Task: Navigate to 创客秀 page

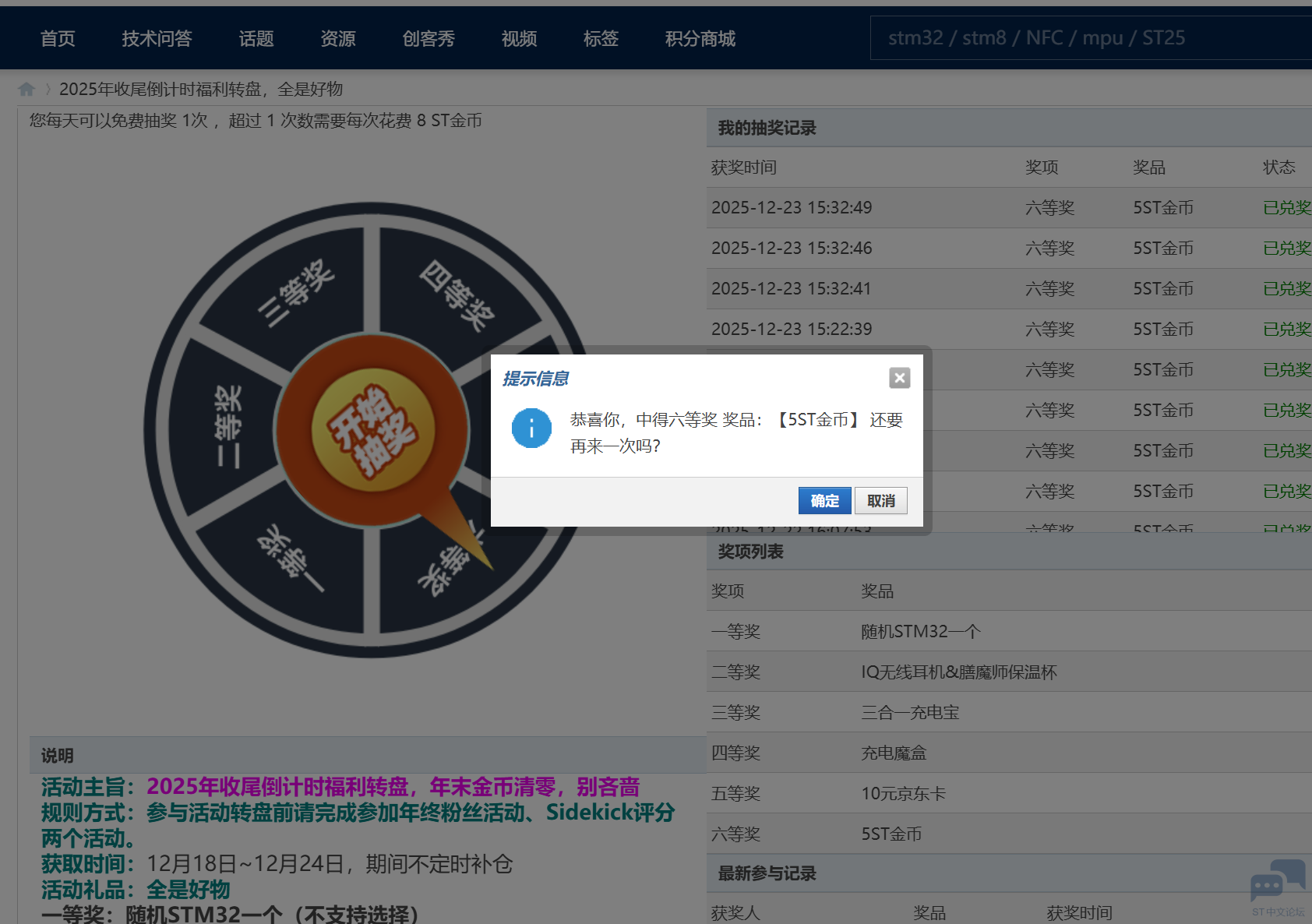Action: pos(429,38)
